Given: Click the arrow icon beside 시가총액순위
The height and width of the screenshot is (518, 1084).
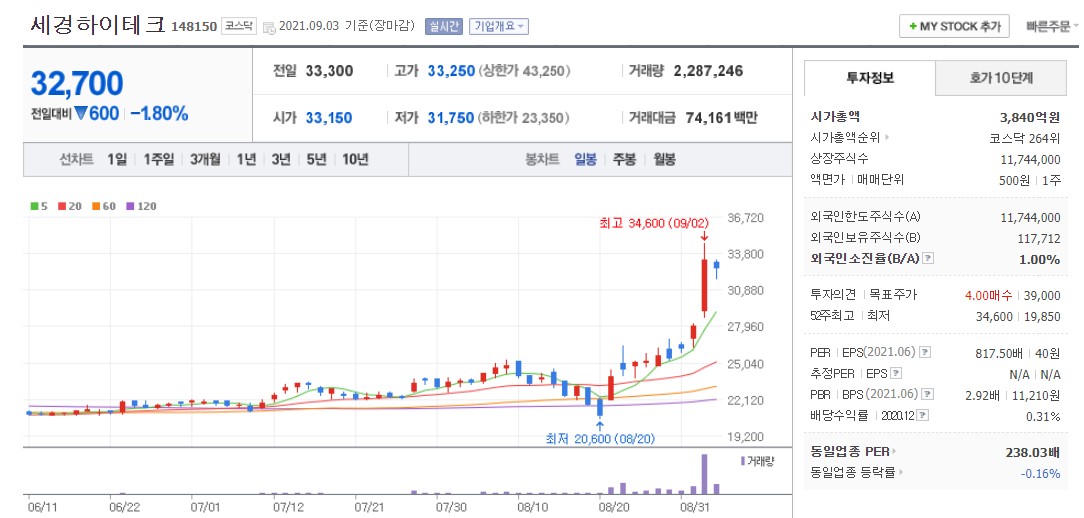Looking at the screenshot, I should click(x=888, y=138).
